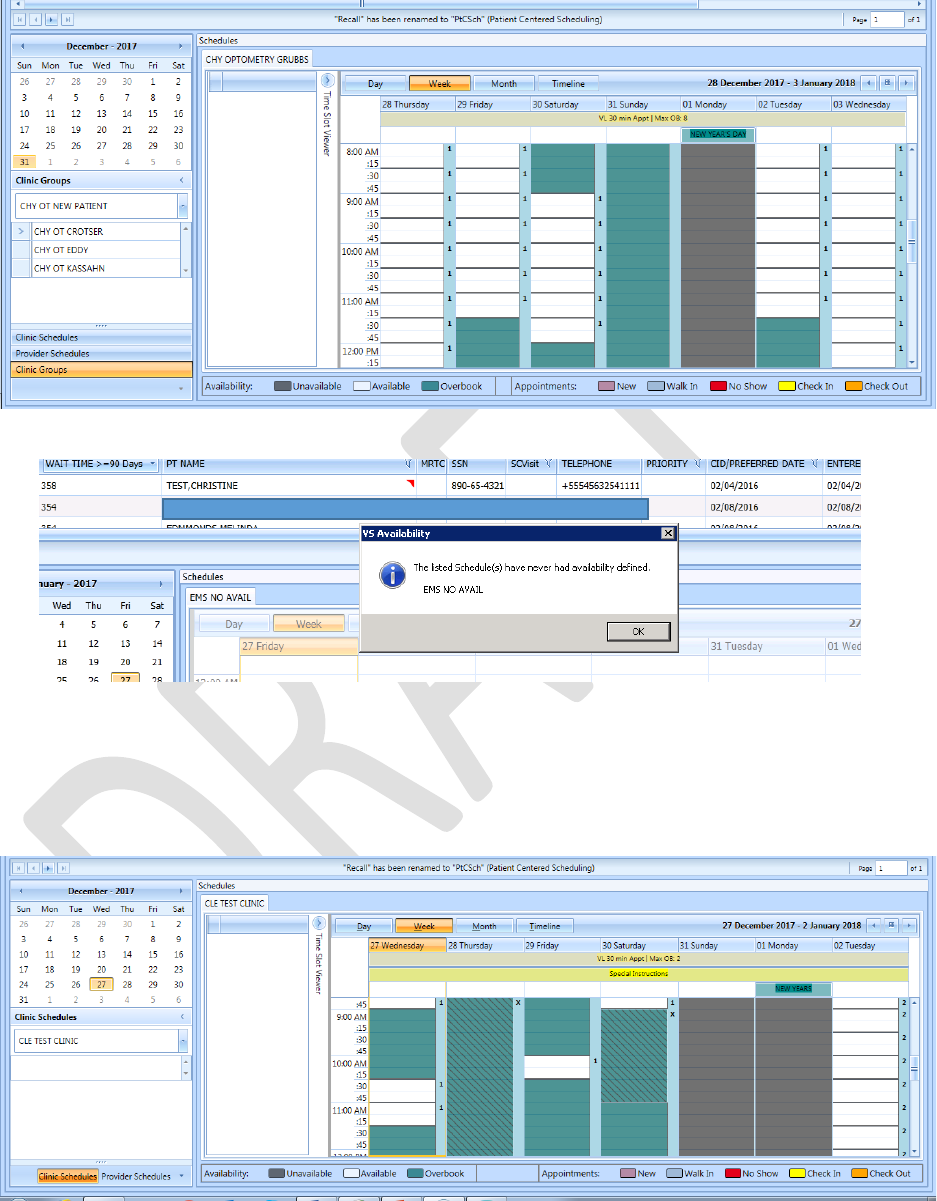Click No Show swatch in CHY OPTOMETRY GRUBBS legend
The image size is (937, 1201).
tap(718, 387)
